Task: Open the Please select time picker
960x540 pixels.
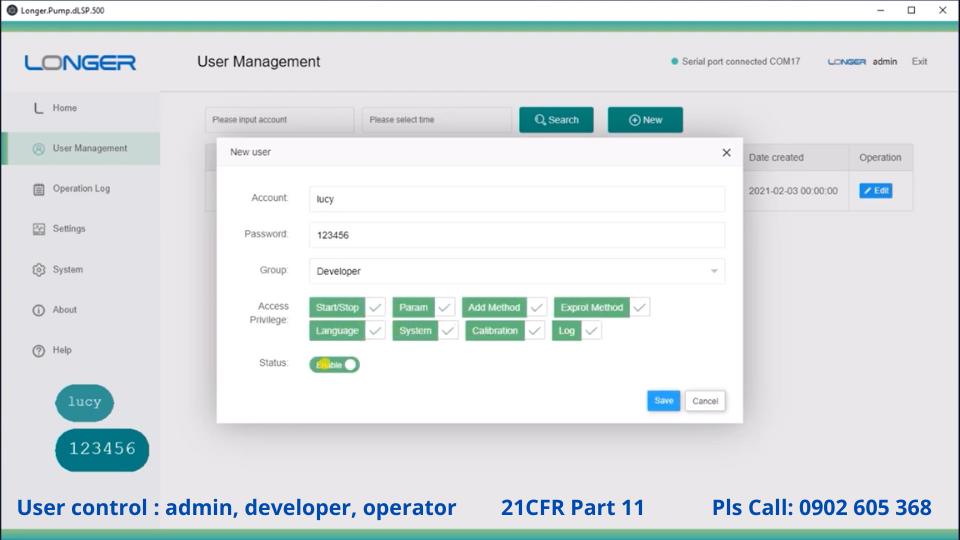Action: pyautogui.click(x=436, y=120)
